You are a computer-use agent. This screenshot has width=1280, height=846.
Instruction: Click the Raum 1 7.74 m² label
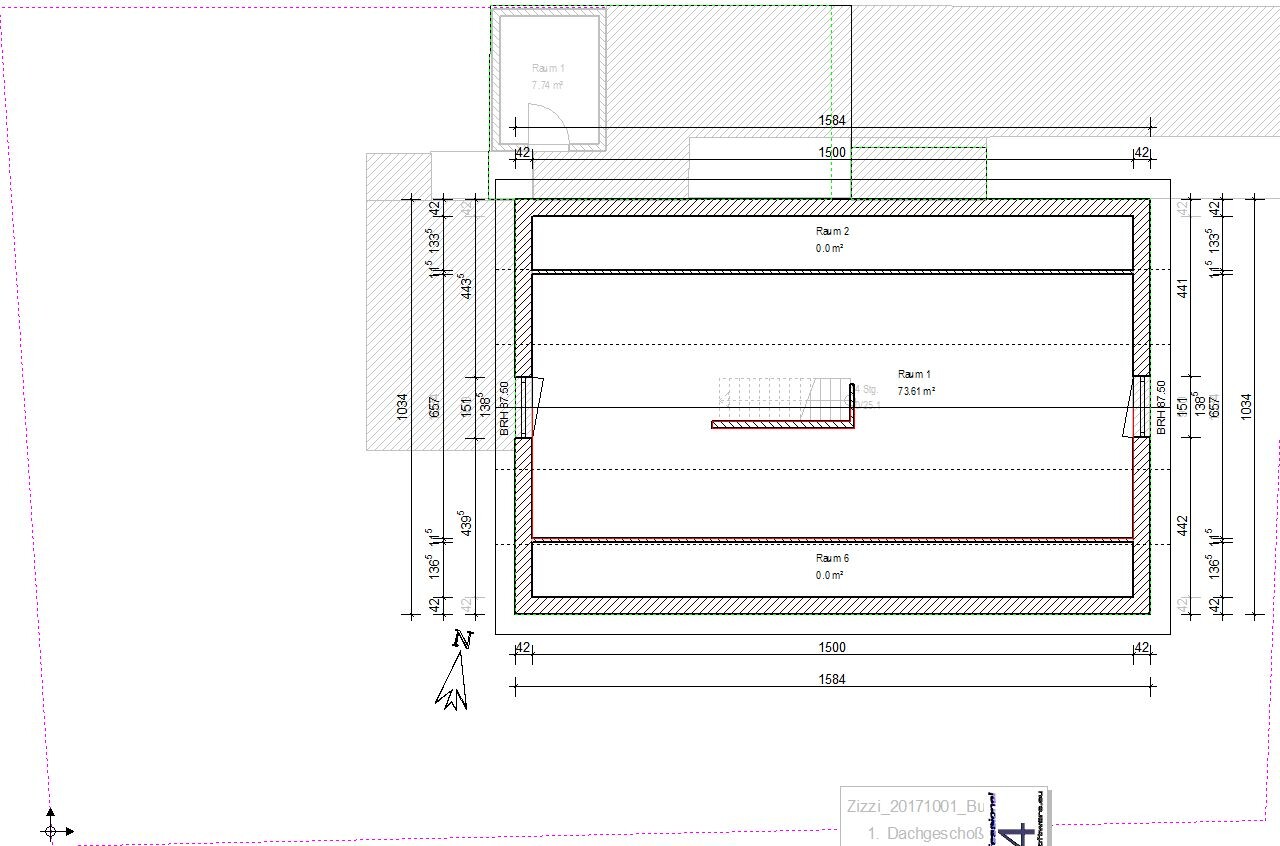[x=548, y=77]
